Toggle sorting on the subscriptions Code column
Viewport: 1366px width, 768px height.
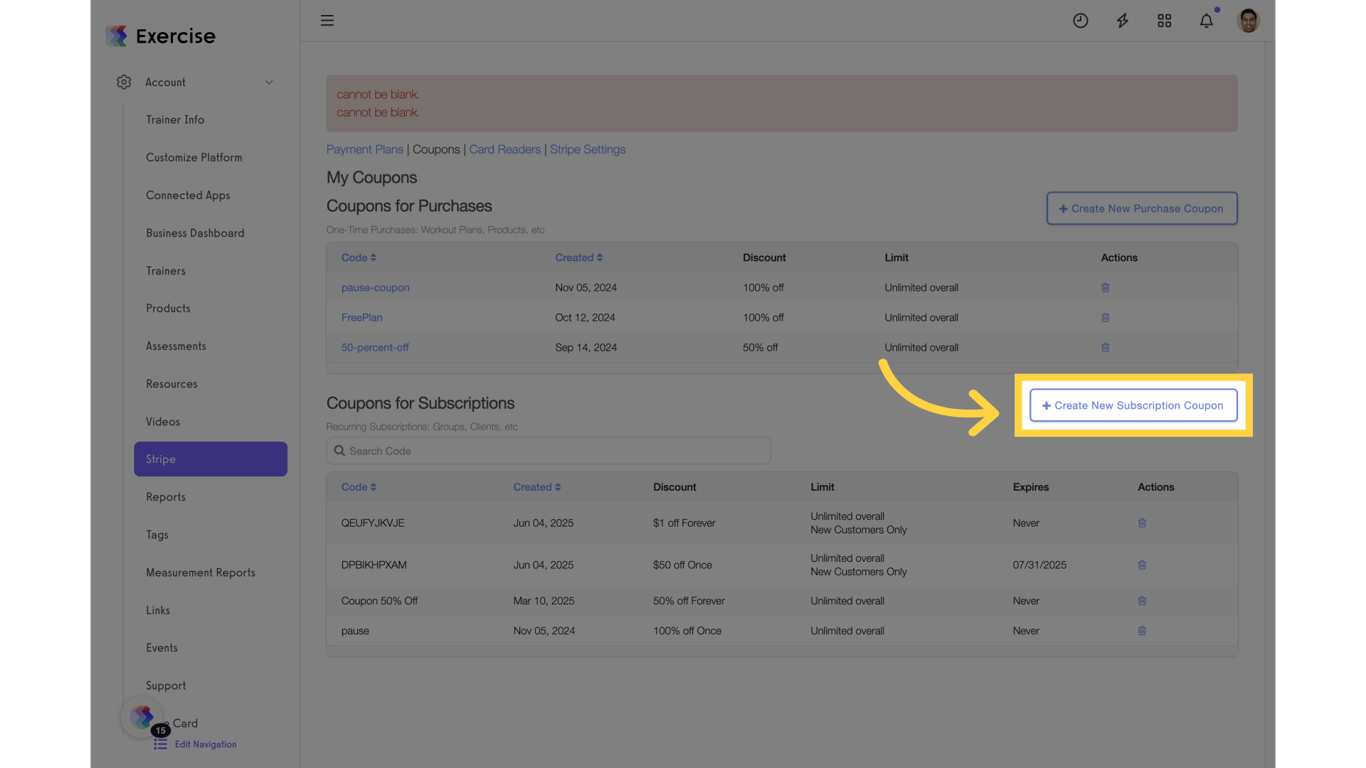(358, 487)
